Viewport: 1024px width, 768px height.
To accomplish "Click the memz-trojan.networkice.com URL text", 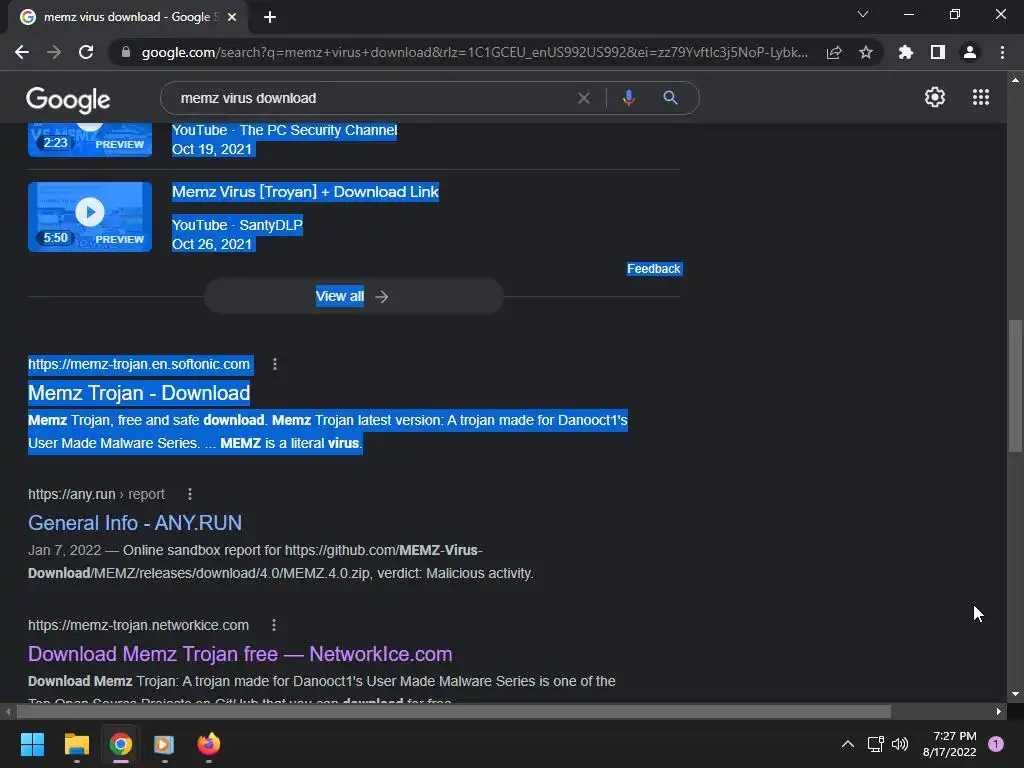I will click(x=138, y=625).
